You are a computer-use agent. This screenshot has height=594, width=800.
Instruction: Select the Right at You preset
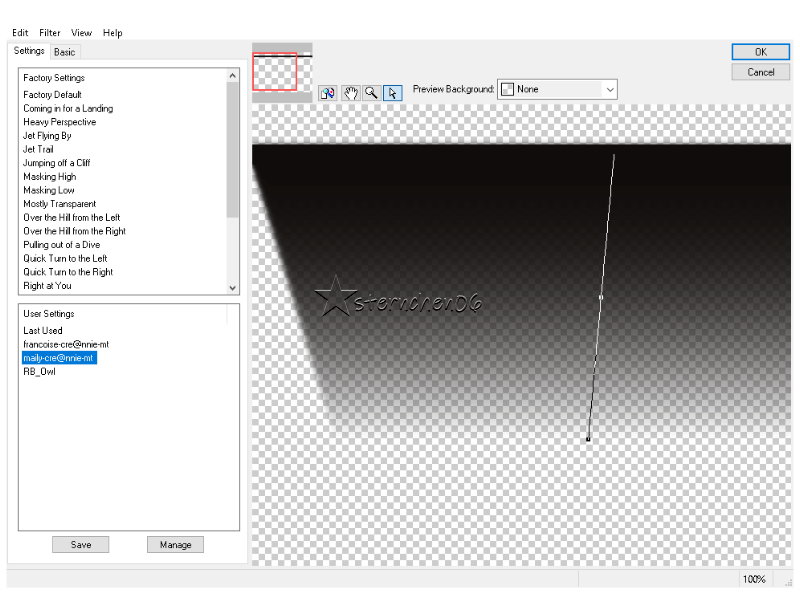coord(47,286)
